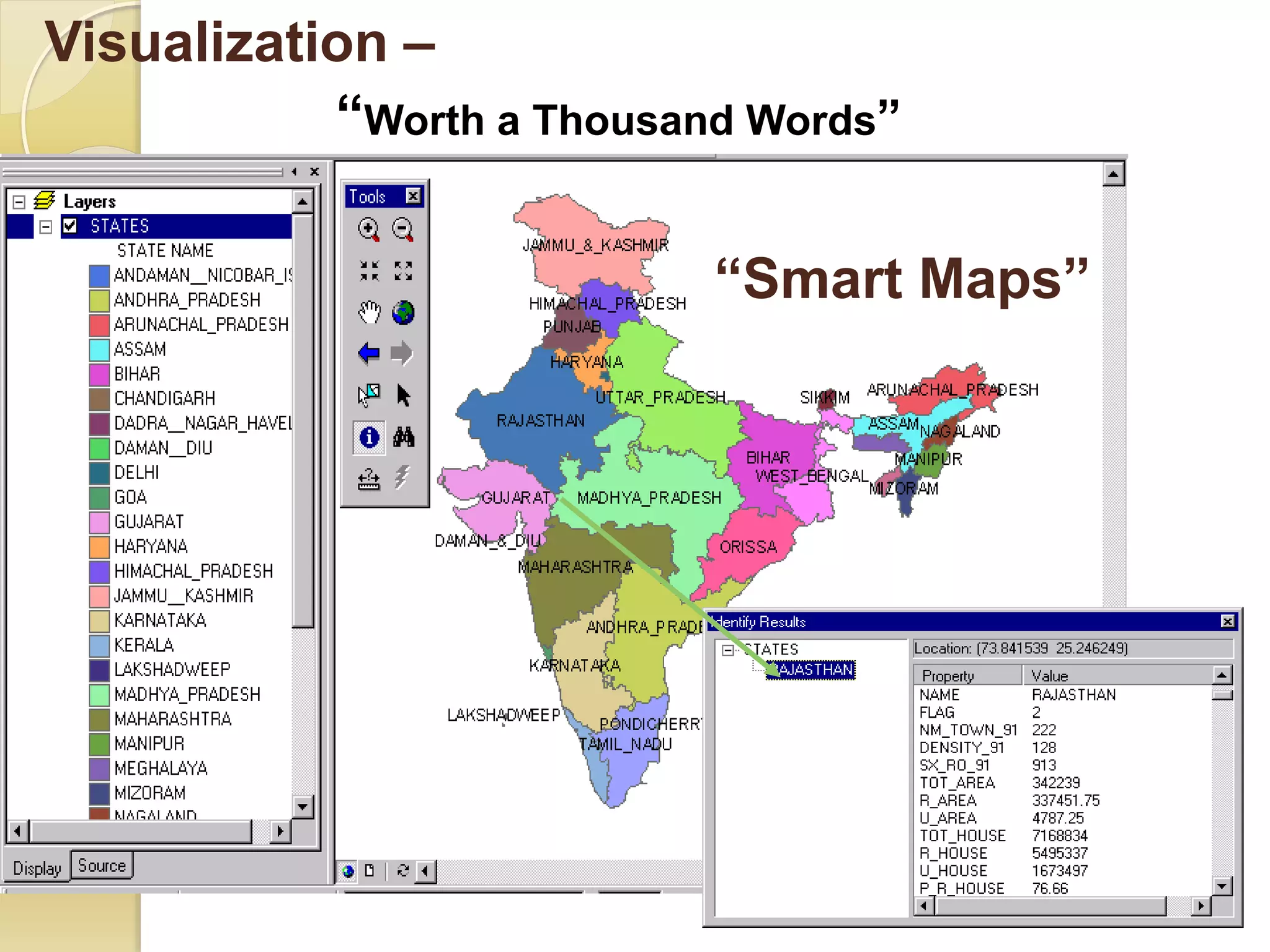
Task: Click the Fixed Zoom In icon
Action: coord(369,271)
